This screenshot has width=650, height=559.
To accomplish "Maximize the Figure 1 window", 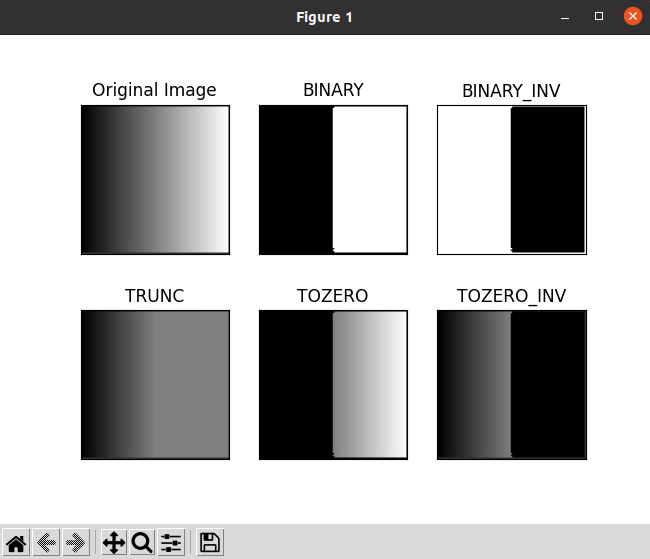I will click(599, 17).
